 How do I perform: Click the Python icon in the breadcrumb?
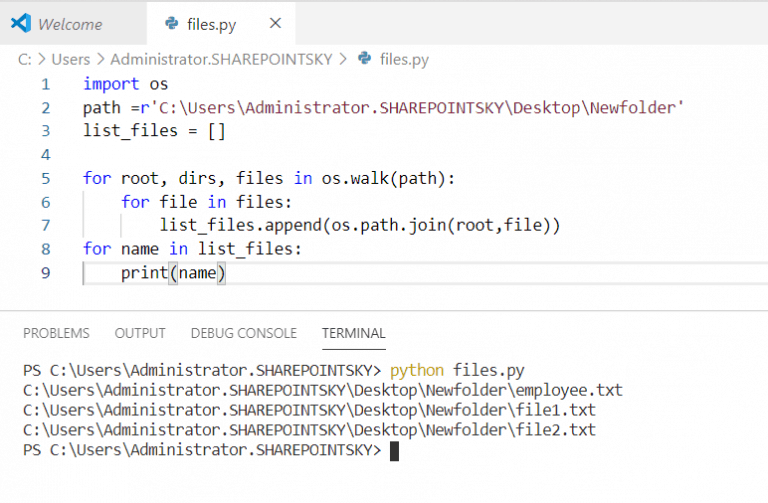point(365,58)
